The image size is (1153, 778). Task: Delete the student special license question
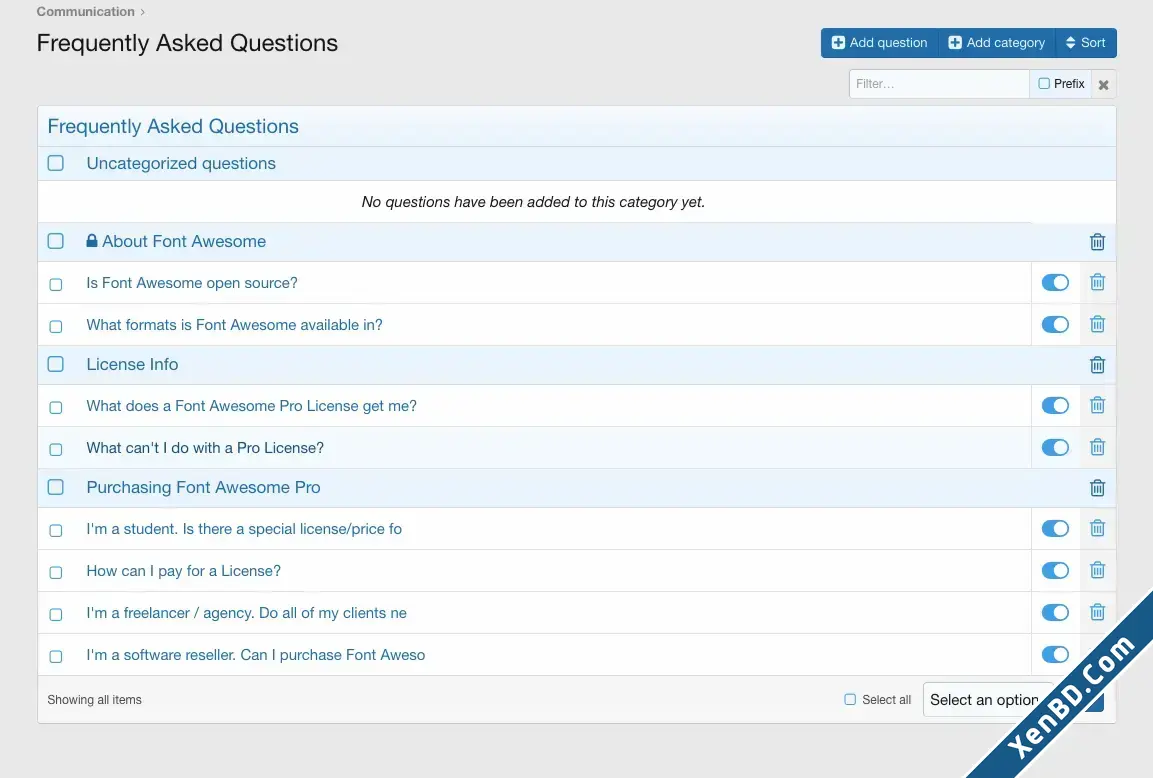[1097, 528]
